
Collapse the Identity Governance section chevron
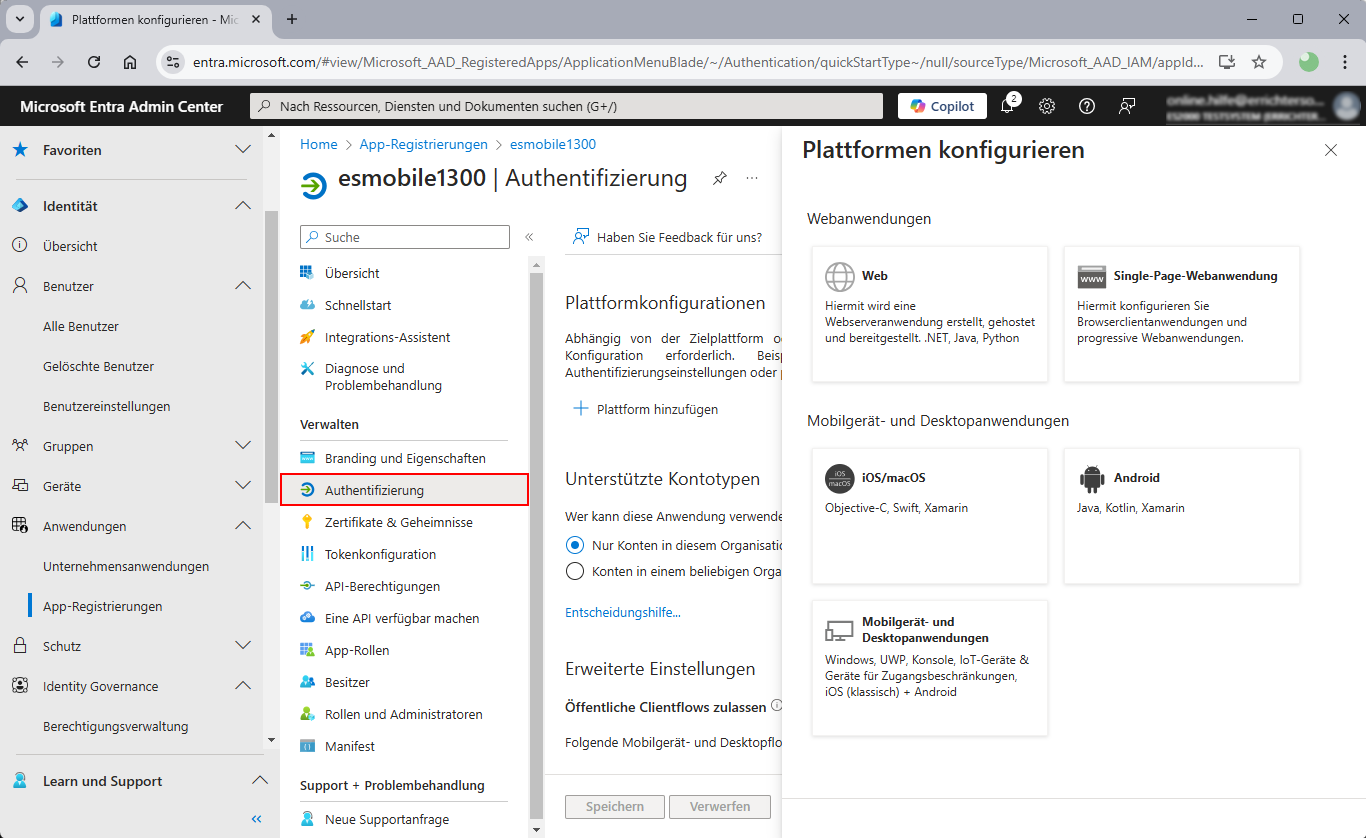click(243, 686)
